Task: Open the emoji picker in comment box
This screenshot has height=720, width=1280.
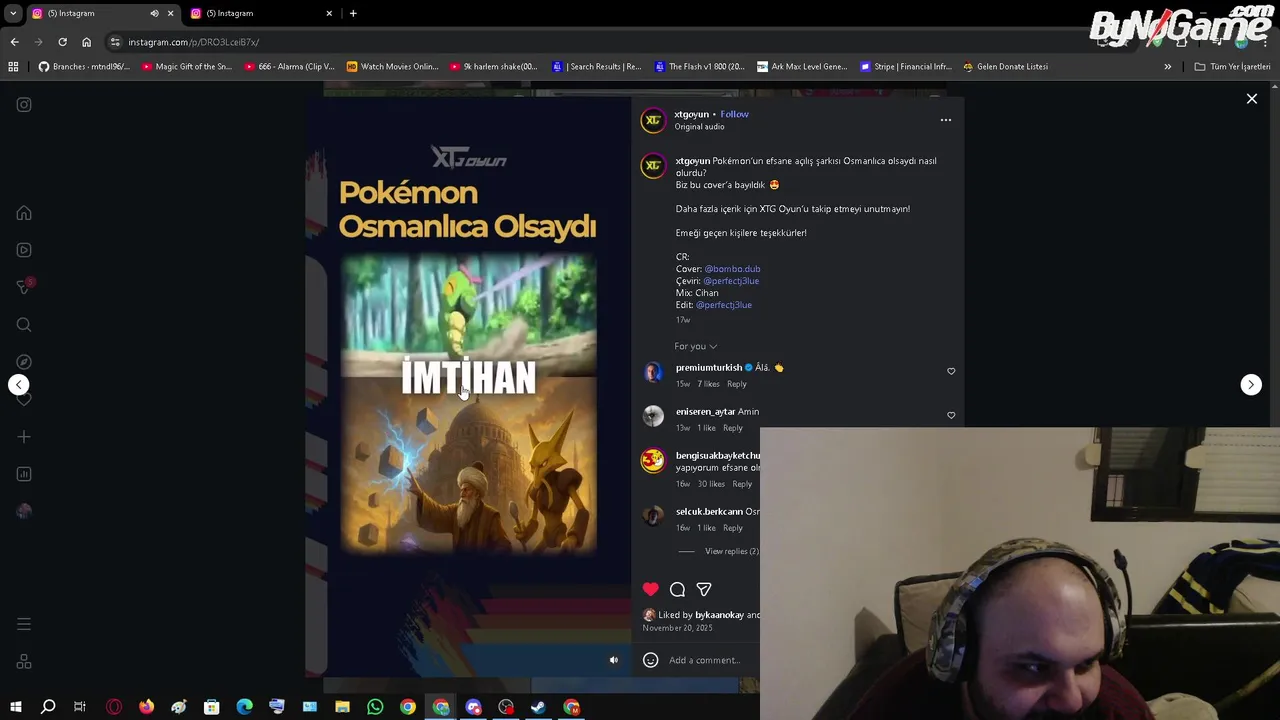Action: coord(650,660)
